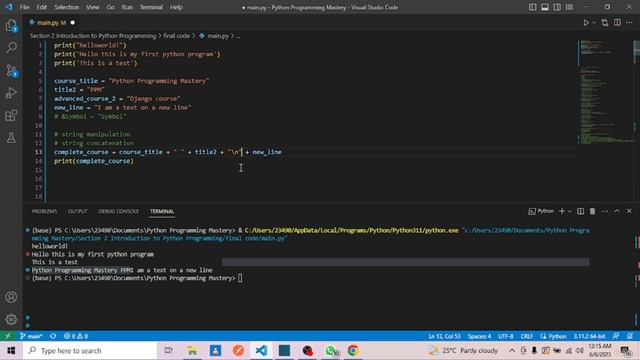
Task: Click the unsaved dot on main.py tab
Action: (73, 23)
